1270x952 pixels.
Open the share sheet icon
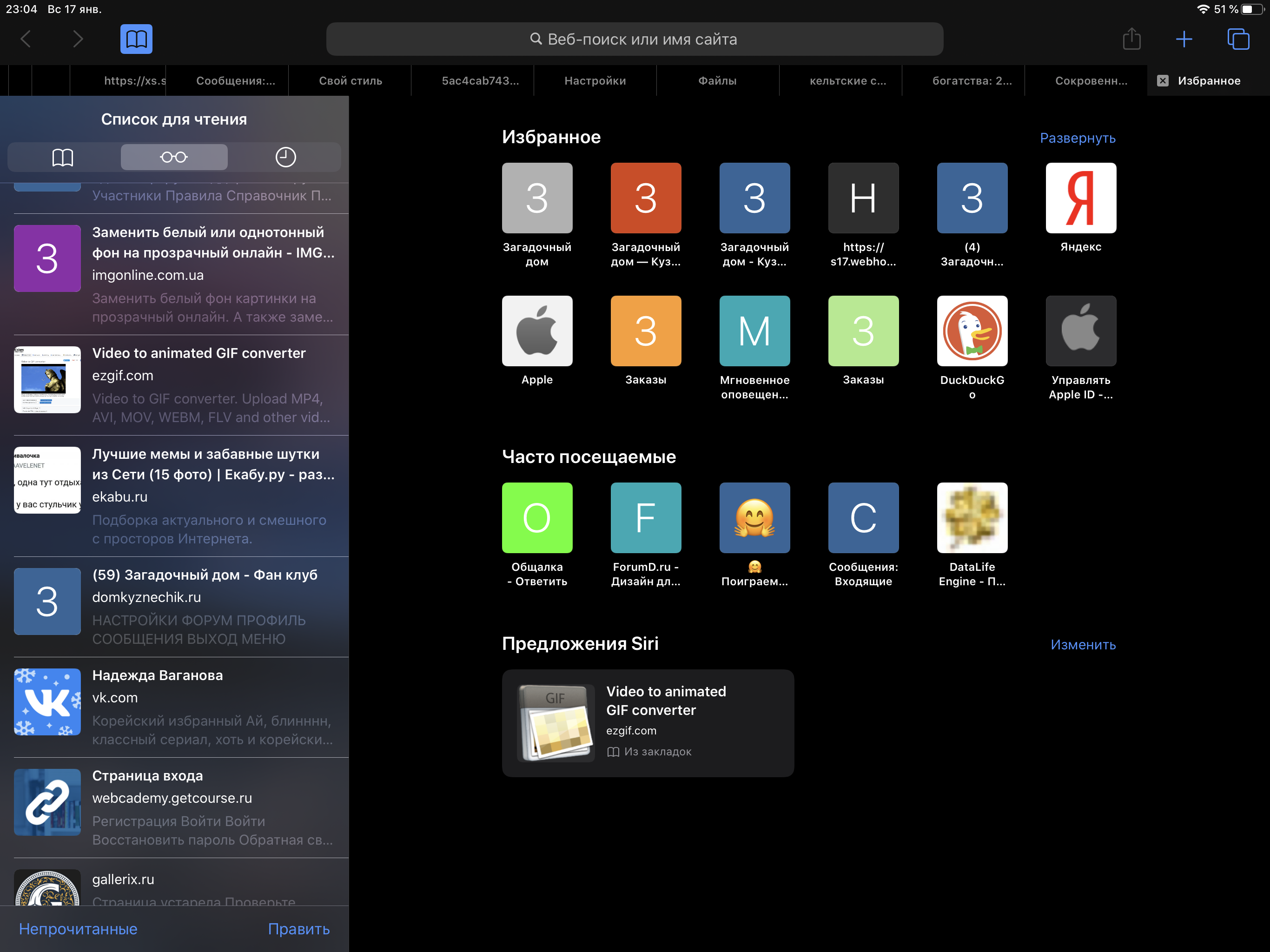[x=1131, y=39]
